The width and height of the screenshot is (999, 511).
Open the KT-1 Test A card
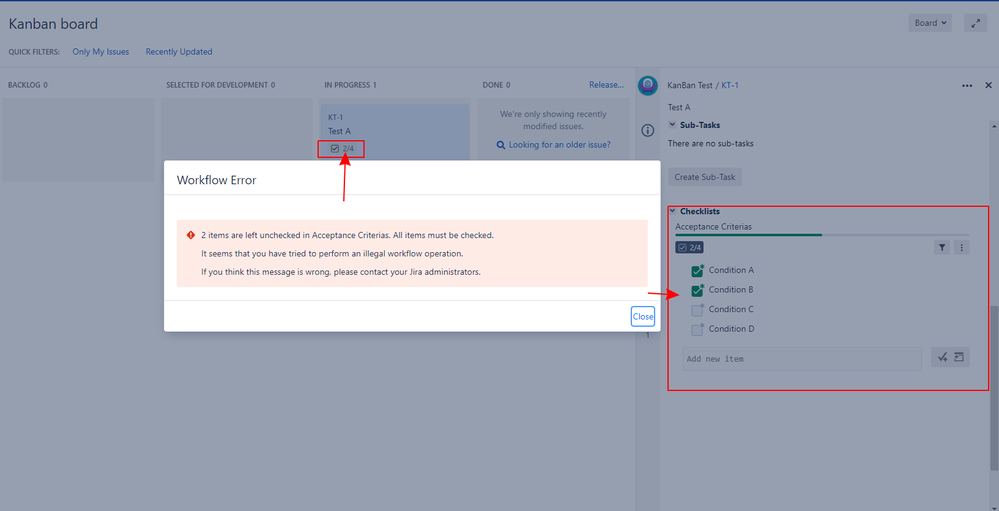point(394,131)
